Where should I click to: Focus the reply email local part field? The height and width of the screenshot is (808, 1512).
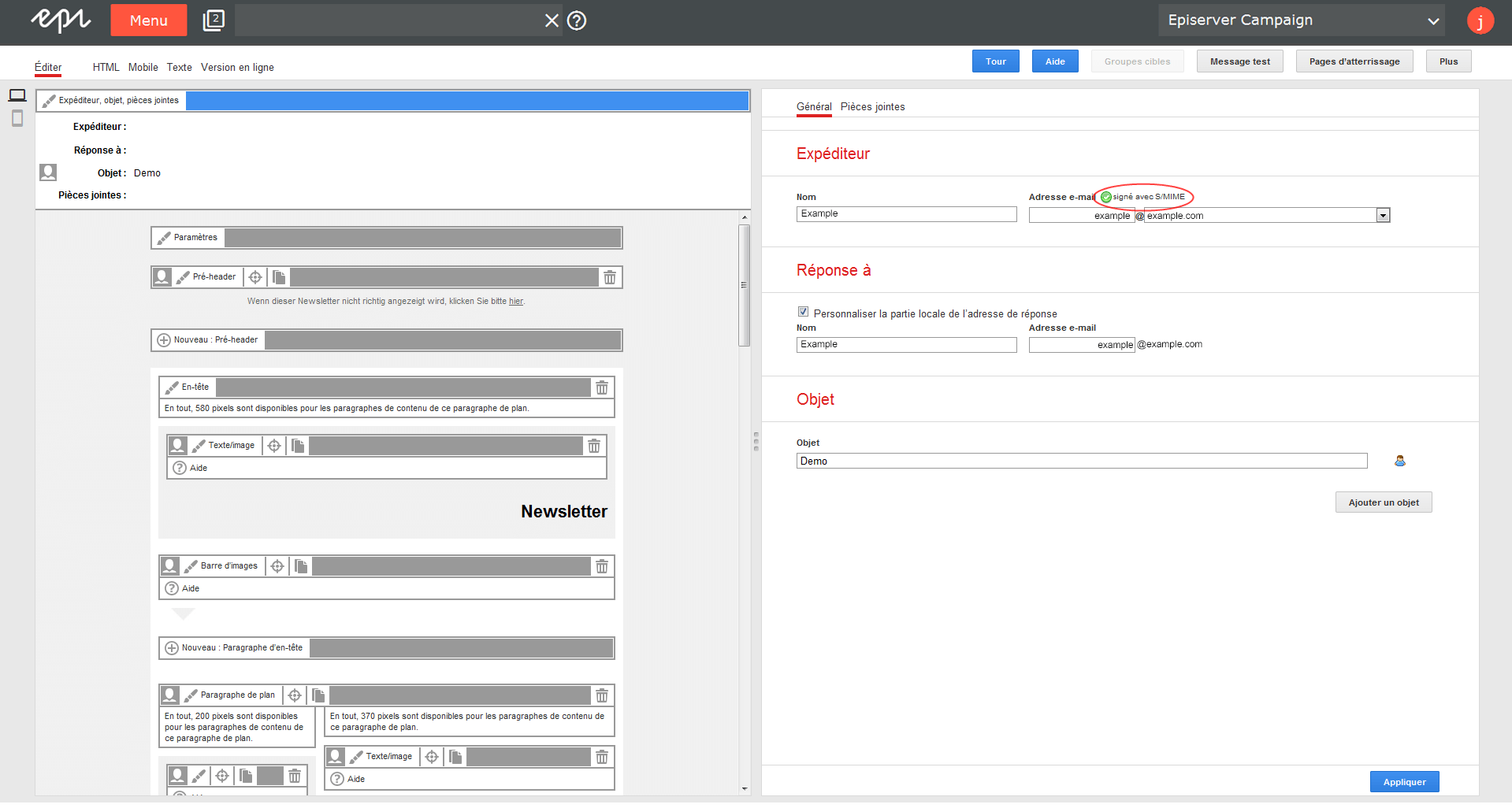pos(1081,345)
